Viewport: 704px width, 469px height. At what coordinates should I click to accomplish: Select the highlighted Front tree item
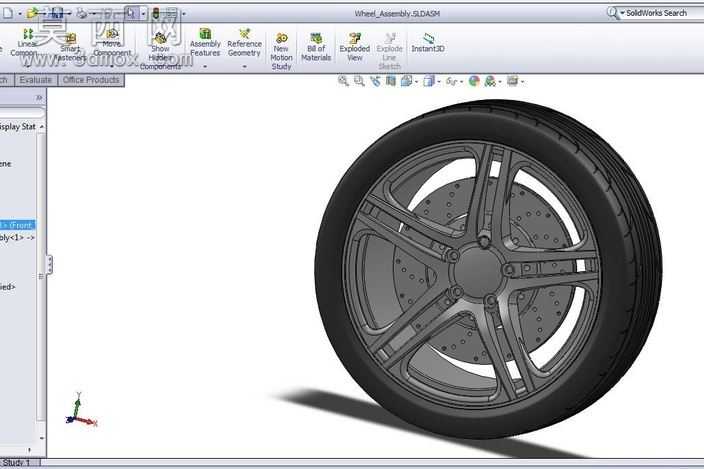(18, 225)
